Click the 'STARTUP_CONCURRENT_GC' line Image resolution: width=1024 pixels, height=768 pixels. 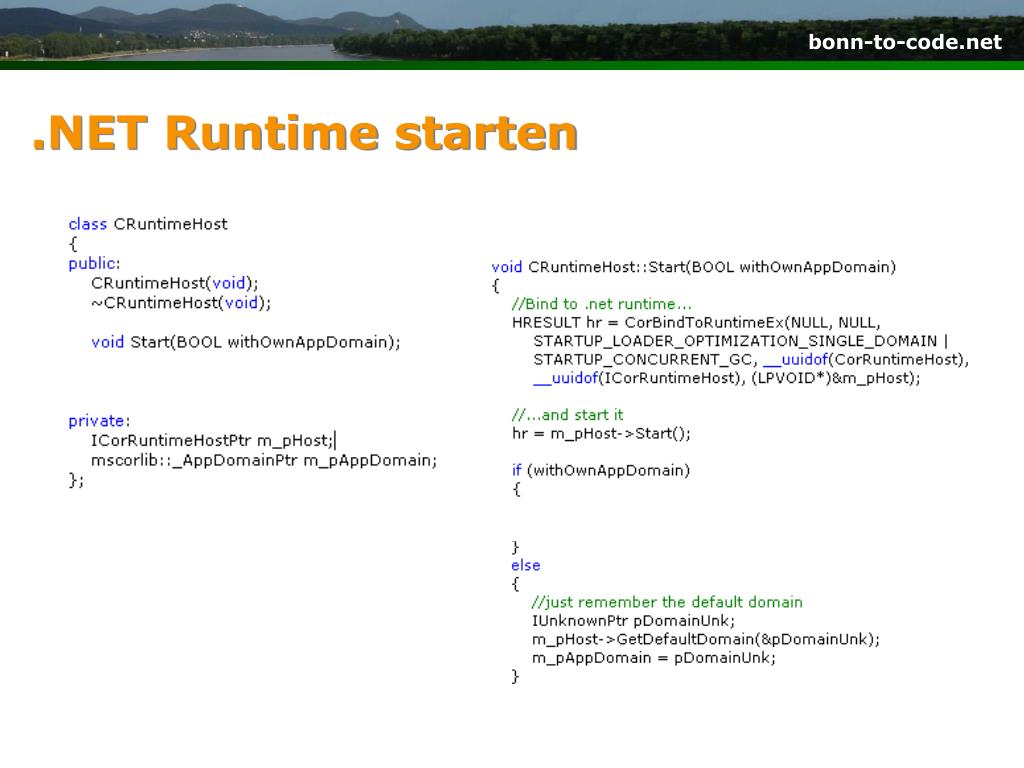pos(751,359)
